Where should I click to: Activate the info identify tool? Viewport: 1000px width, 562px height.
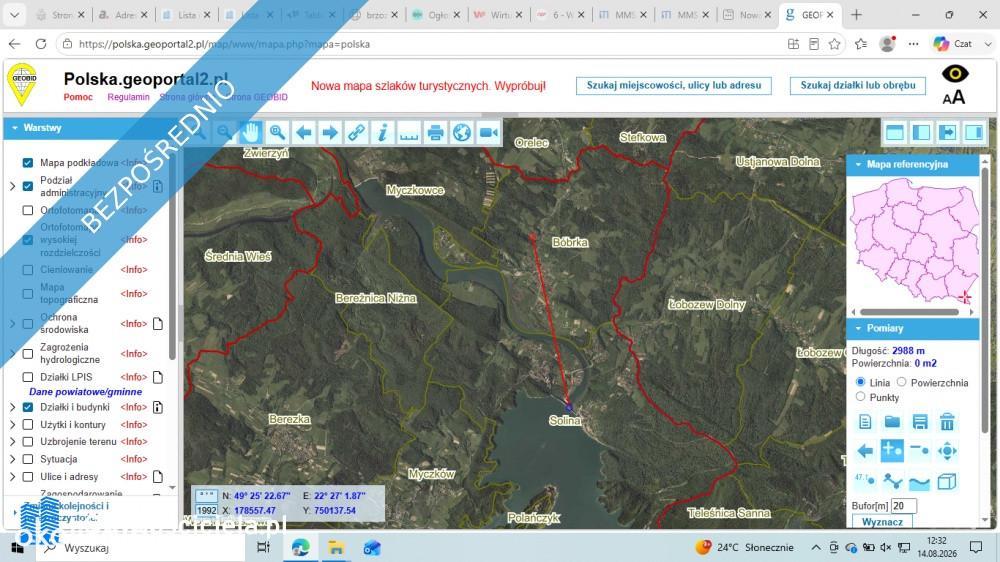tap(383, 133)
